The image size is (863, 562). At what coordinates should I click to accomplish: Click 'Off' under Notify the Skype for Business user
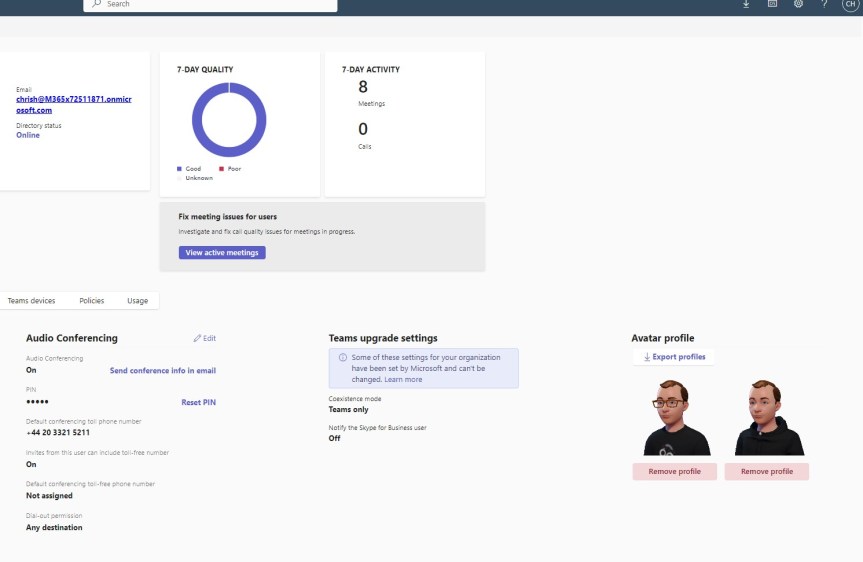[x=334, y=438]
